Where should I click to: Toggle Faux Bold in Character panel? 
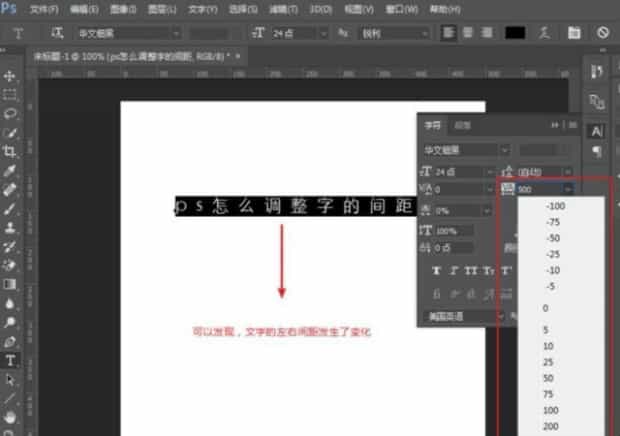coord(438,271)
